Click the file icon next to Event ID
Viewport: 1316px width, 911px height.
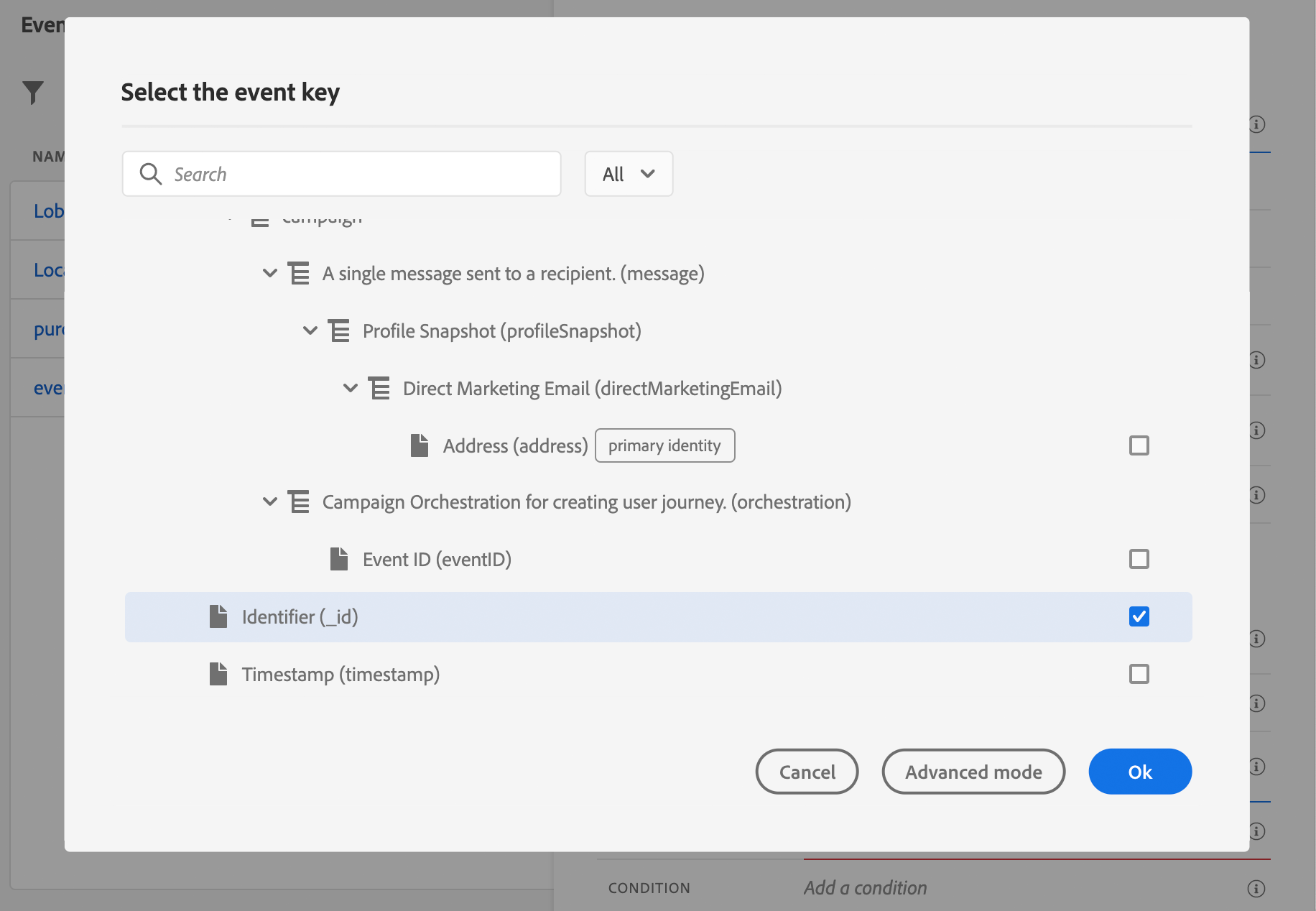[x=339, y=559]
